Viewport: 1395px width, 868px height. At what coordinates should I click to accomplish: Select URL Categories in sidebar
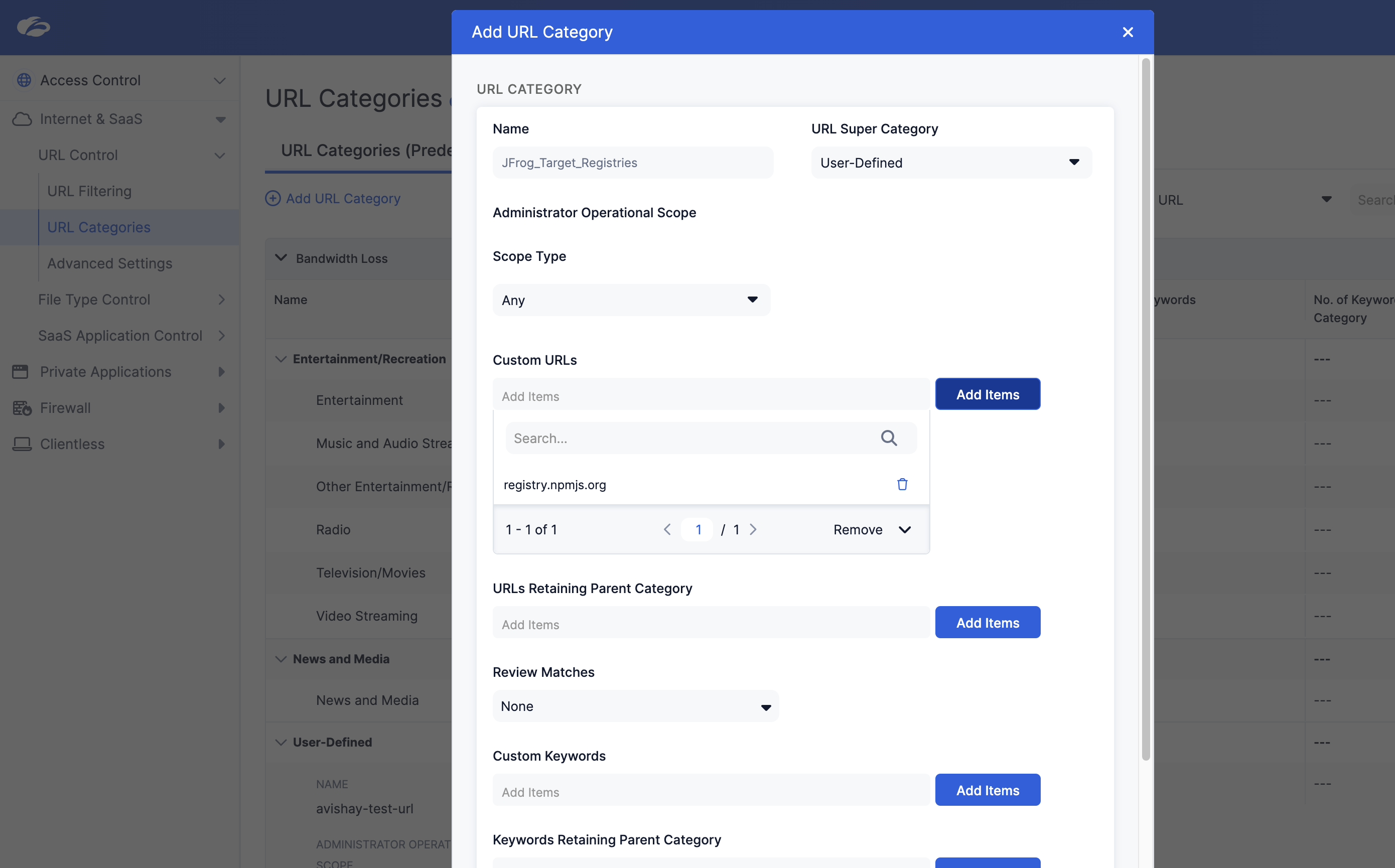(x=99, y=227)
